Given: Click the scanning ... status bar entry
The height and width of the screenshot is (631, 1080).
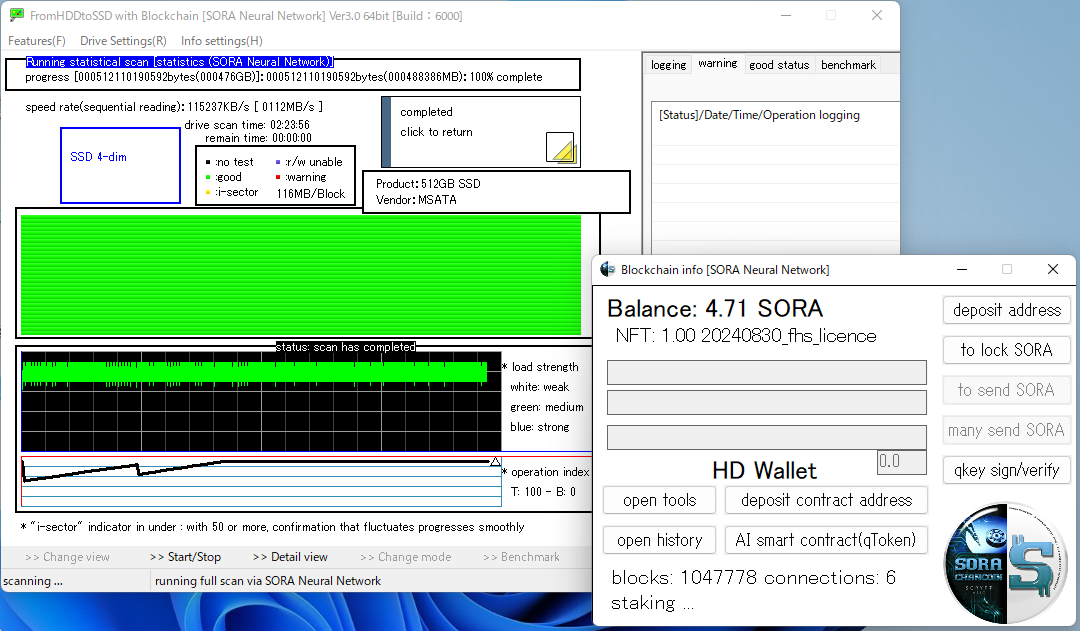Looking at the screenshot, I should pyautogui.click(x=32, y=581).
